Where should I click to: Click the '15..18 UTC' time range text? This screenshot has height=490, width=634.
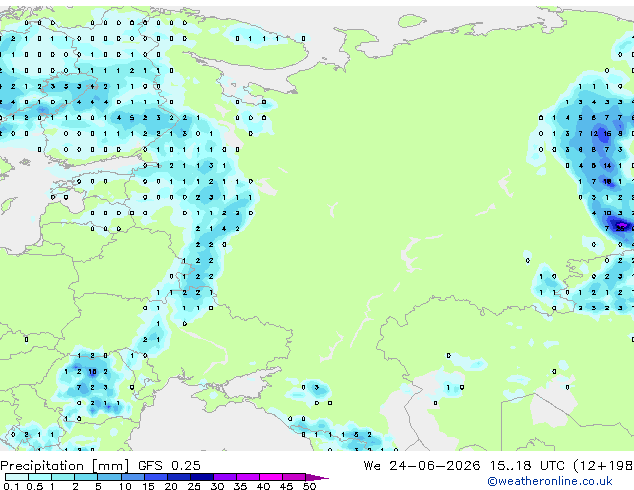coord(527,466)
